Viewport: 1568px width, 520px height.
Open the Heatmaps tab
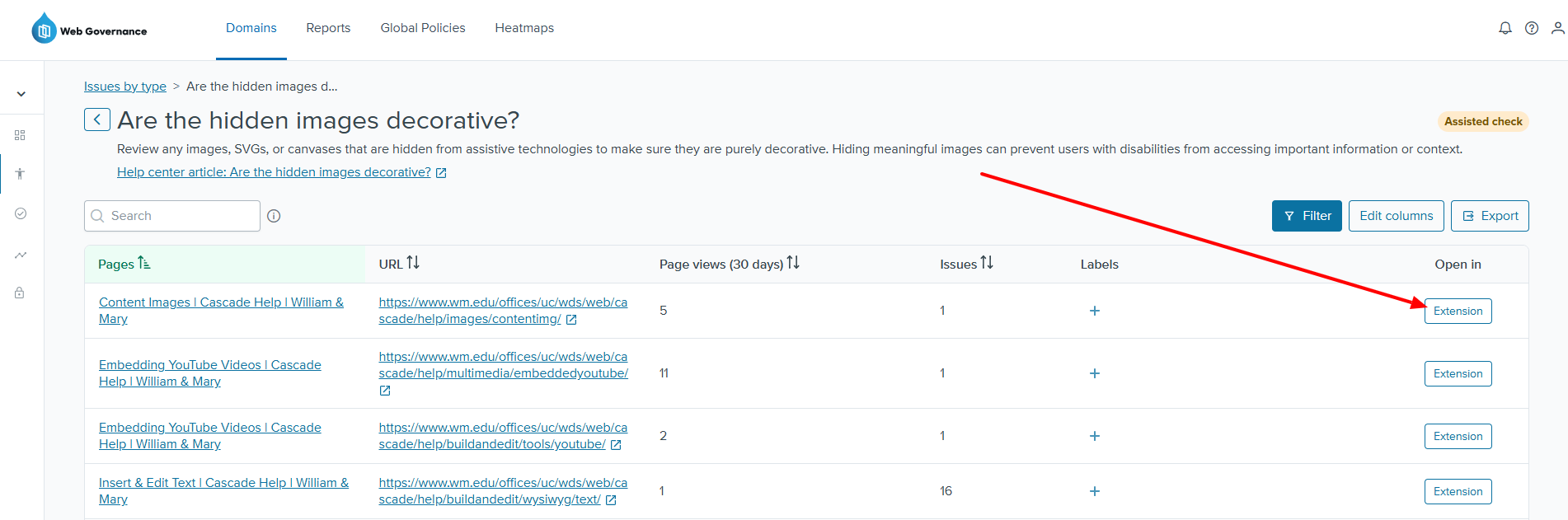tap(524, 28)
